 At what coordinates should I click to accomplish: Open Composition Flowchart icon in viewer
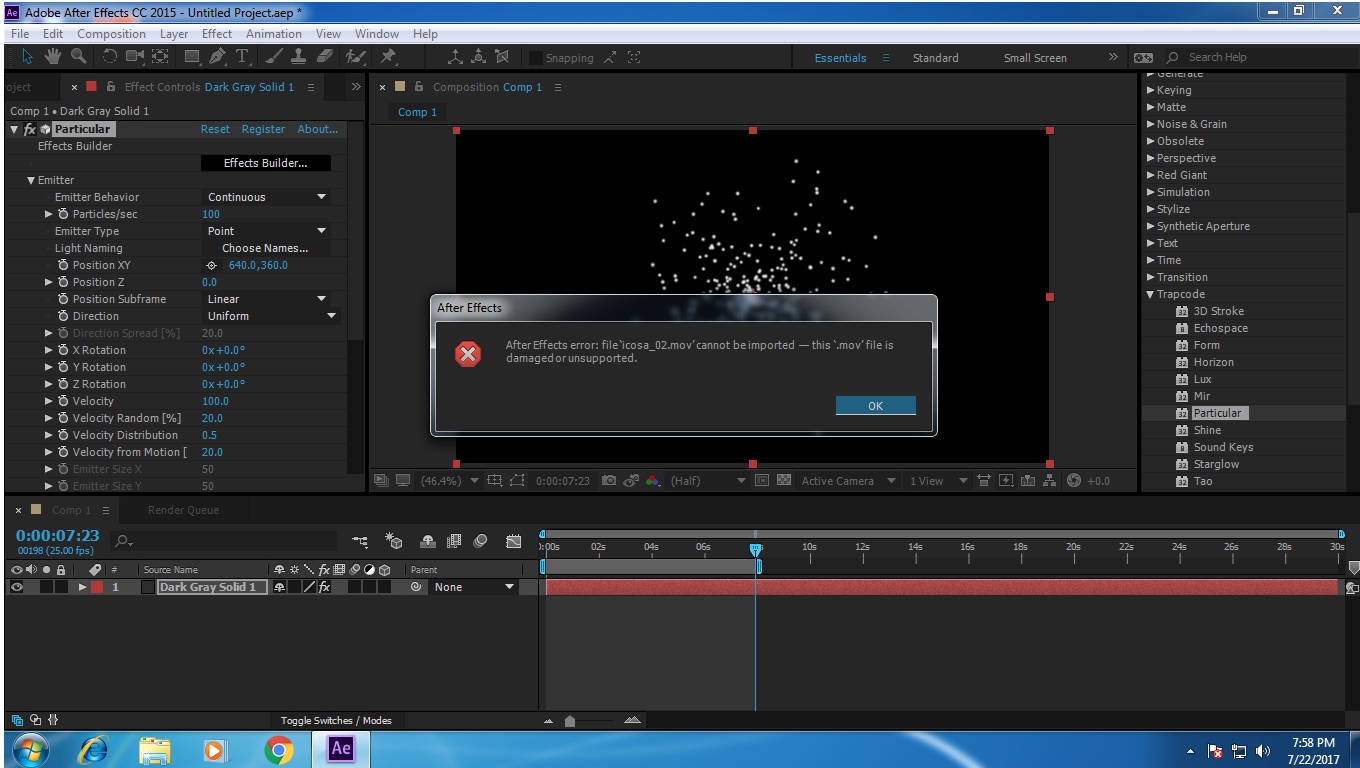click(x=1049, y=481)
